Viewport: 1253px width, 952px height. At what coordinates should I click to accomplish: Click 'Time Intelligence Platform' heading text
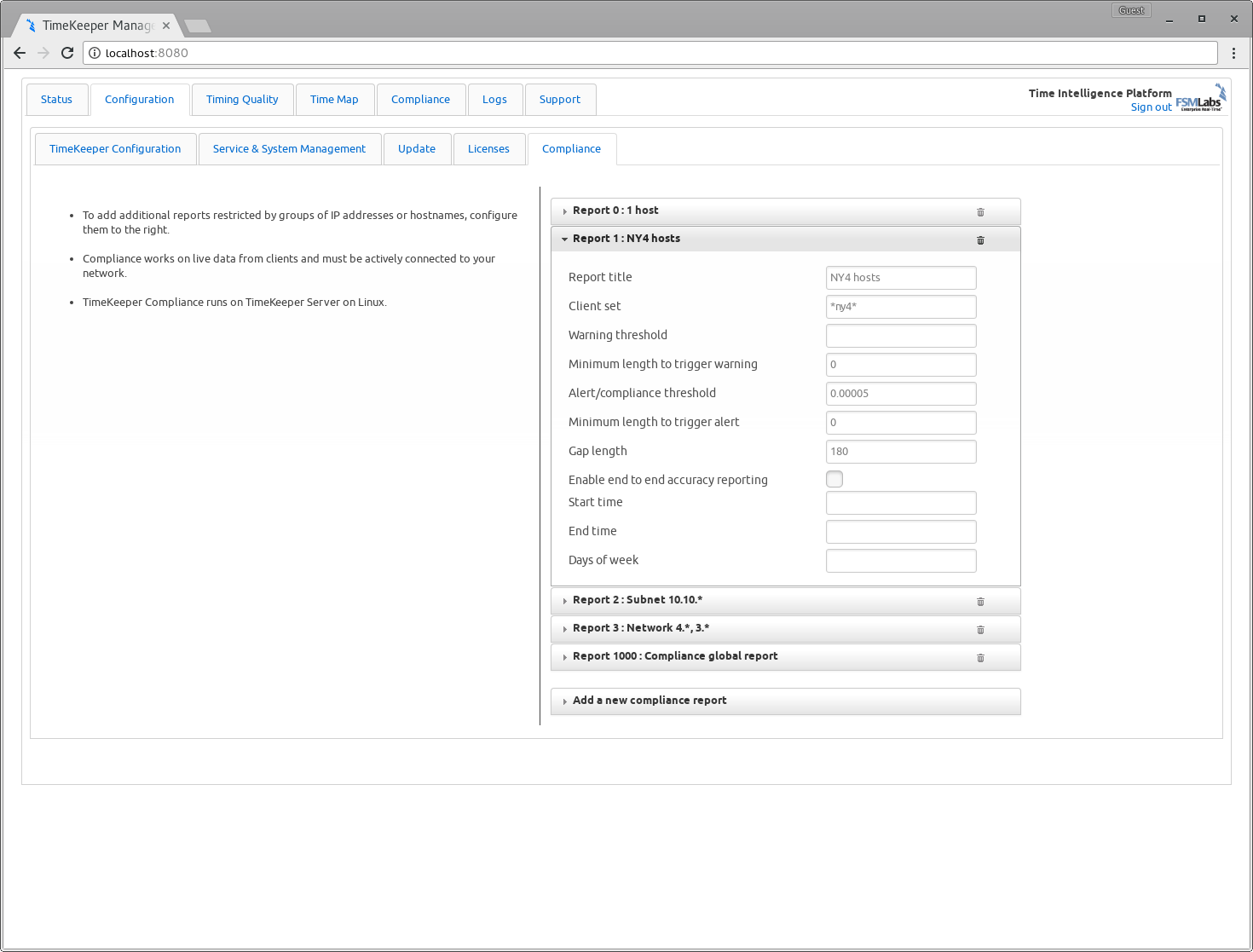[x=1100, y=94]
